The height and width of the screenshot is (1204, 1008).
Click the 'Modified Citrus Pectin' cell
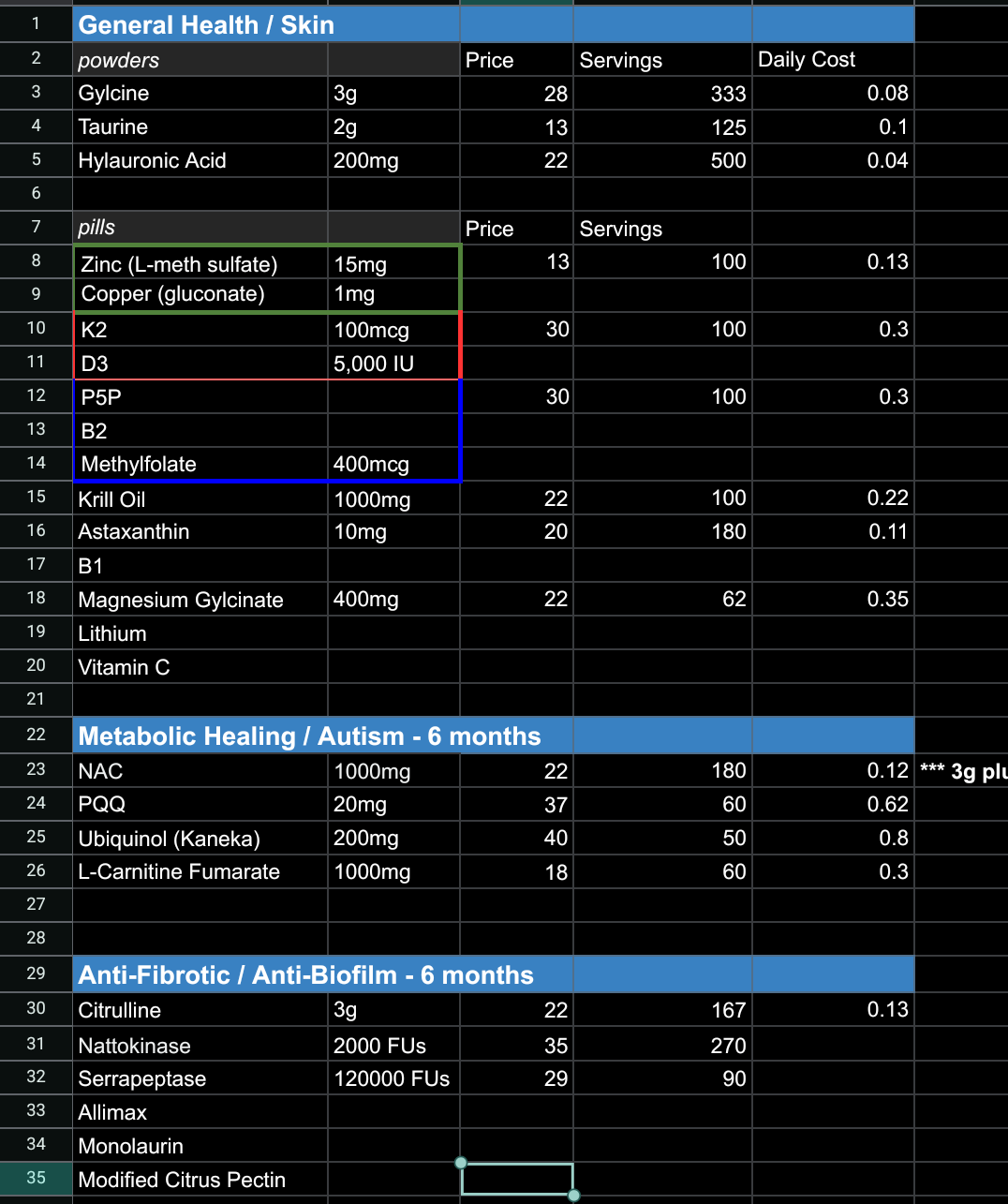pos(200,1180)
